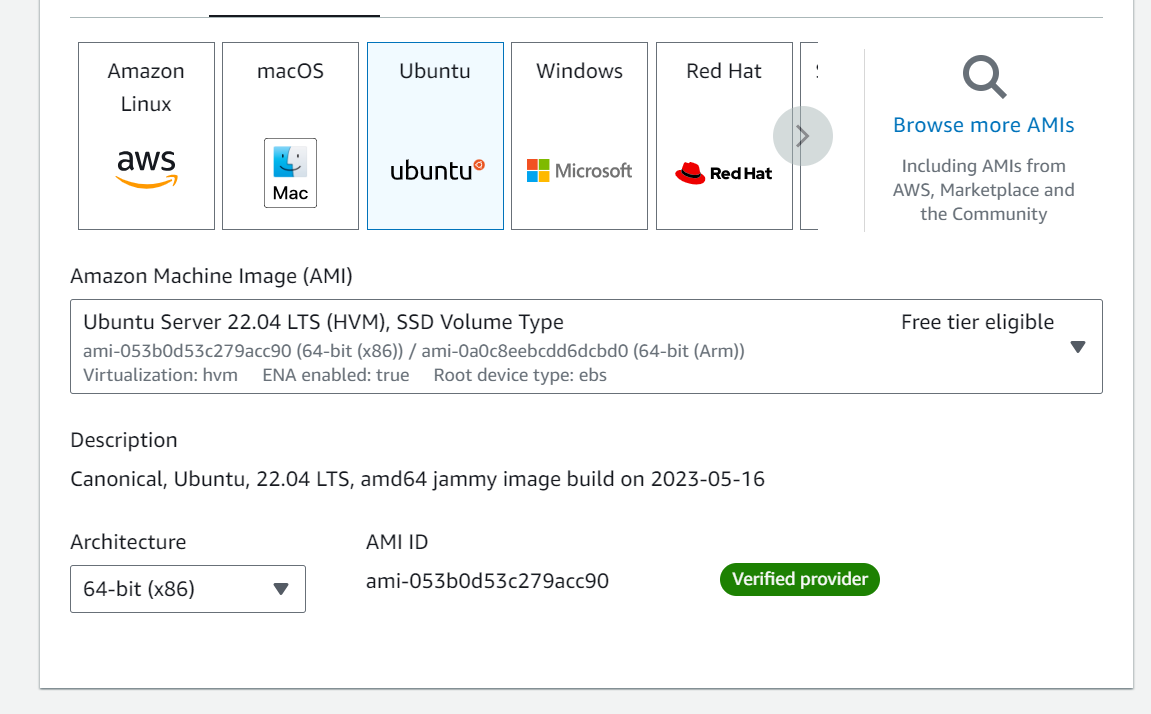Click the Canonical Ubuntu description text

pos(417,479)
